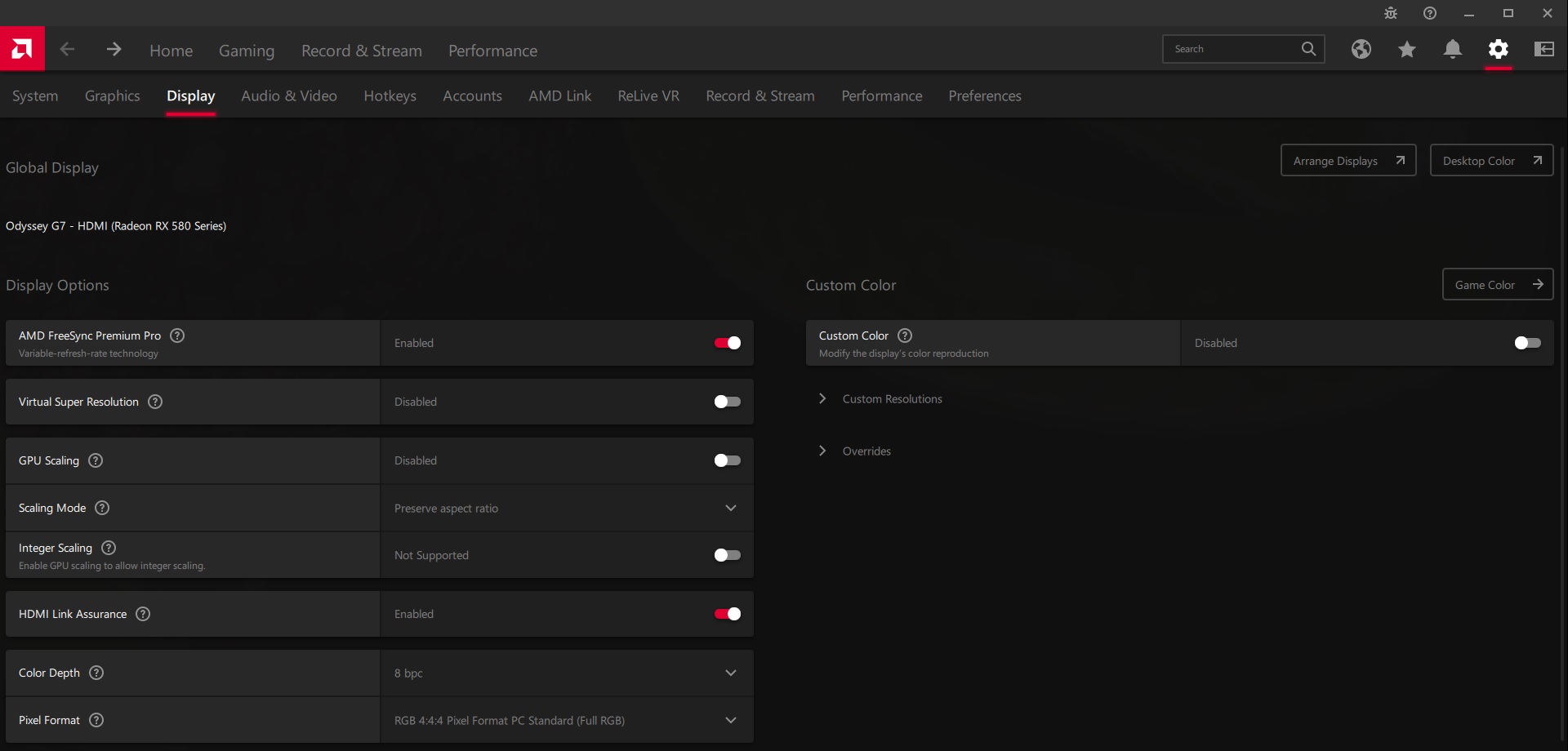
Task: Show help for Integer Scaling
Action: 109,548
